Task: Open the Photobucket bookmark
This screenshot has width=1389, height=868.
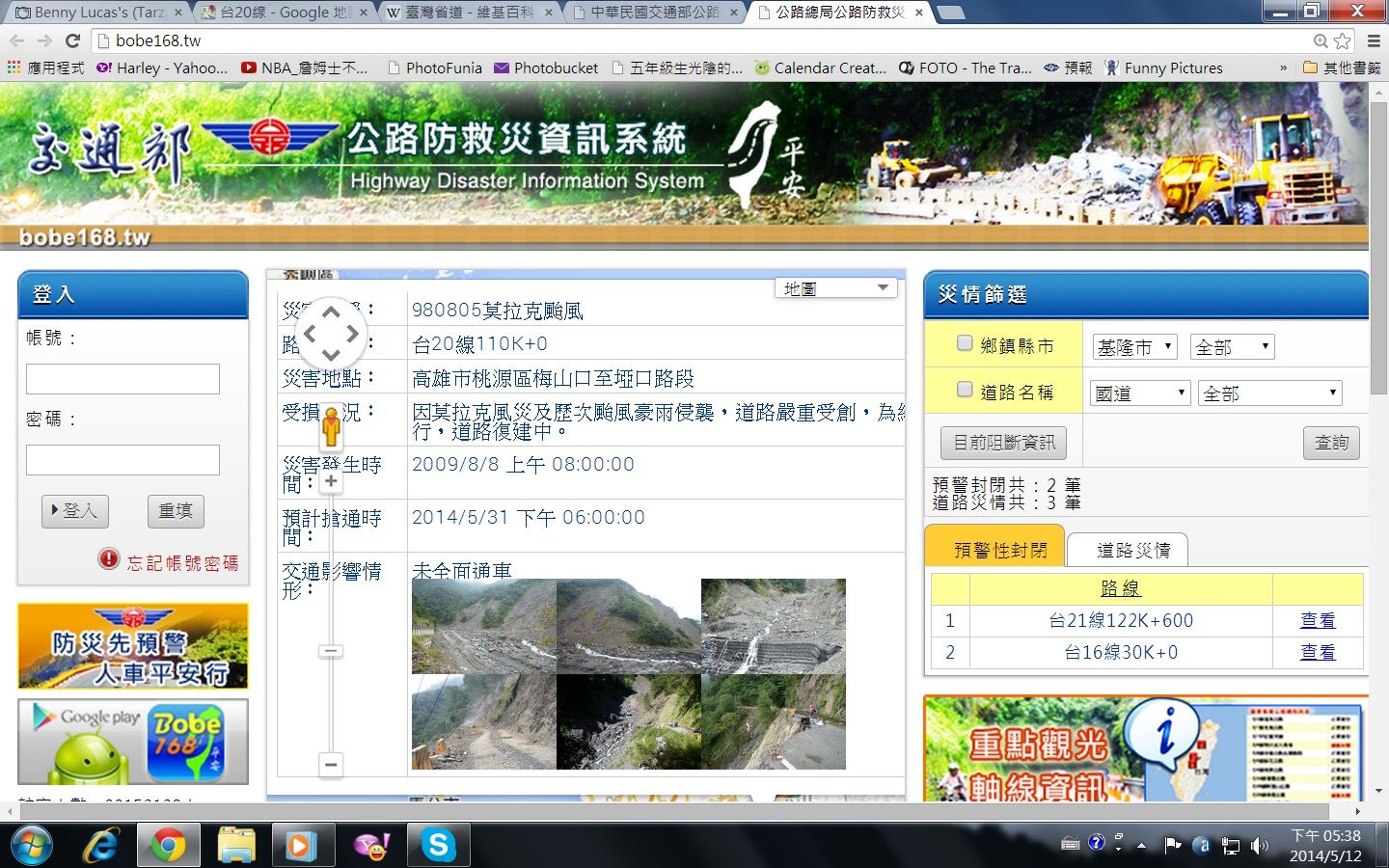Action: pyautogui.click(x=546, y=68)
